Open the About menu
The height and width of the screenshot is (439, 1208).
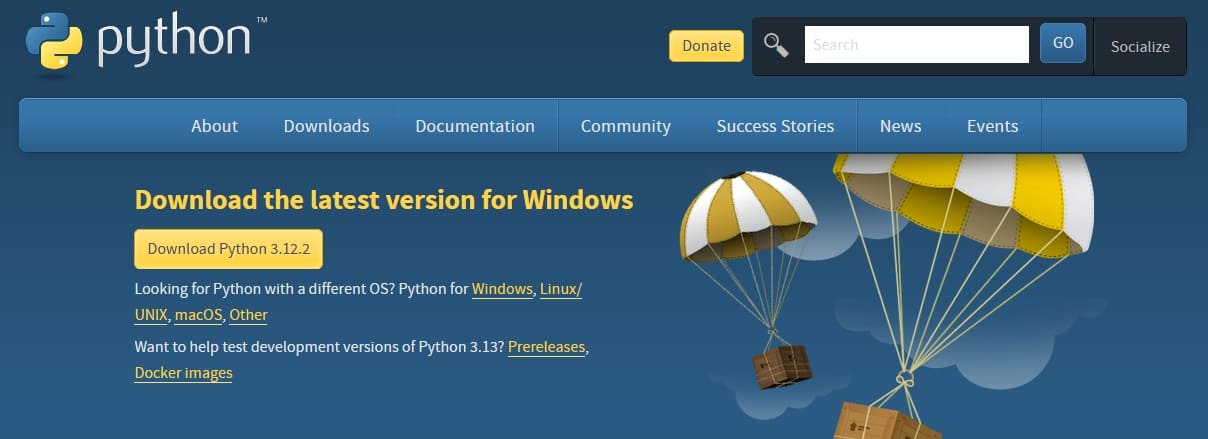click(214, 126)
